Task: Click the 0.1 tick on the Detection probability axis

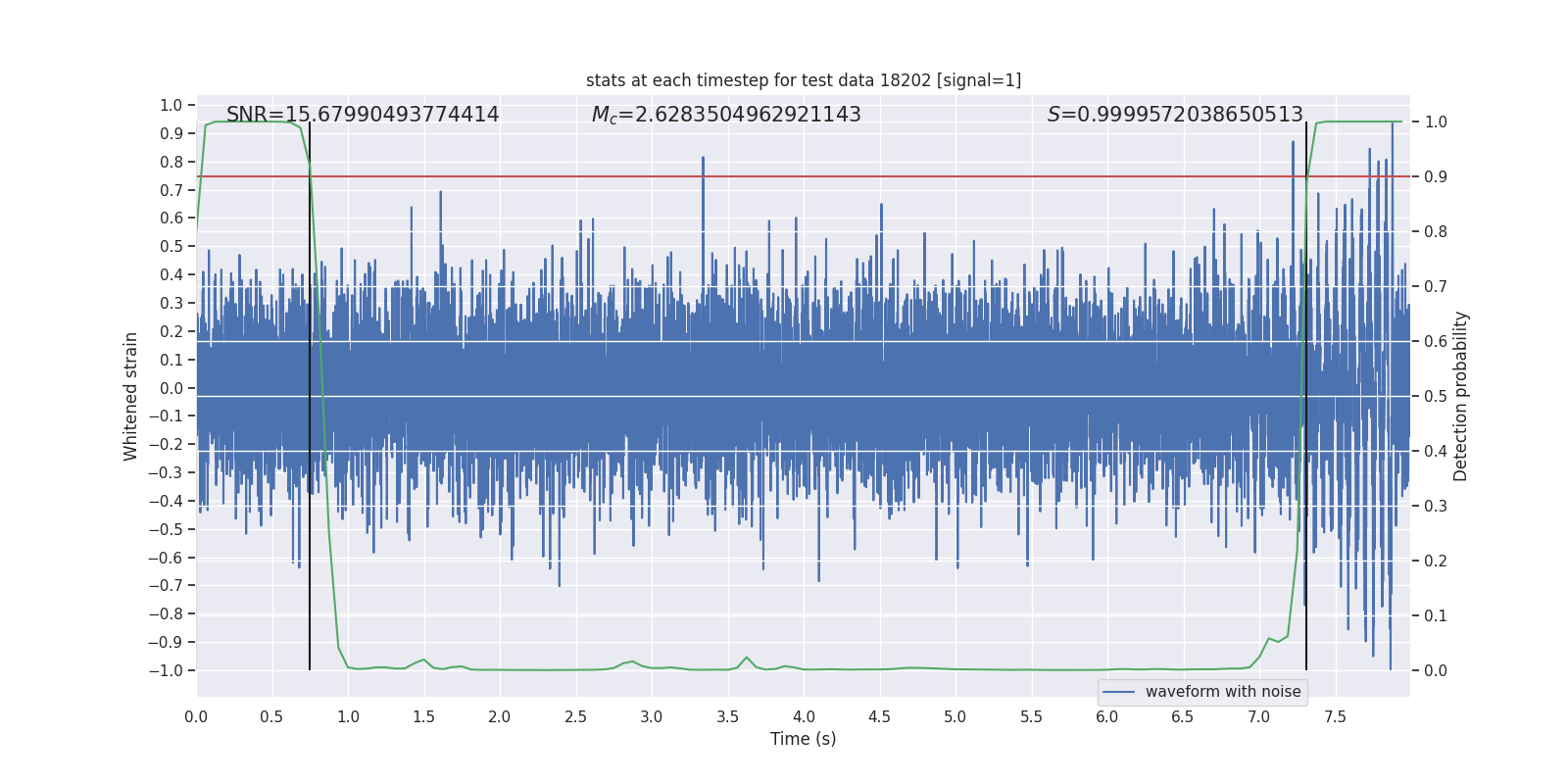Action: (1436, 616)
